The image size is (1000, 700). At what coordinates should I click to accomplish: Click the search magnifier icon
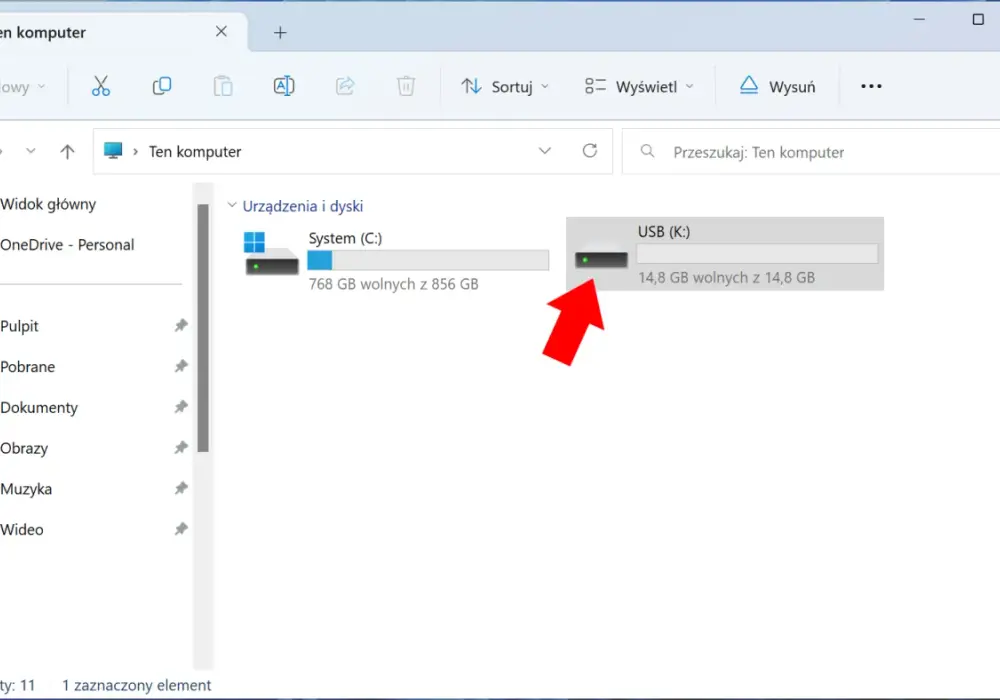click(x=647, y=152)
